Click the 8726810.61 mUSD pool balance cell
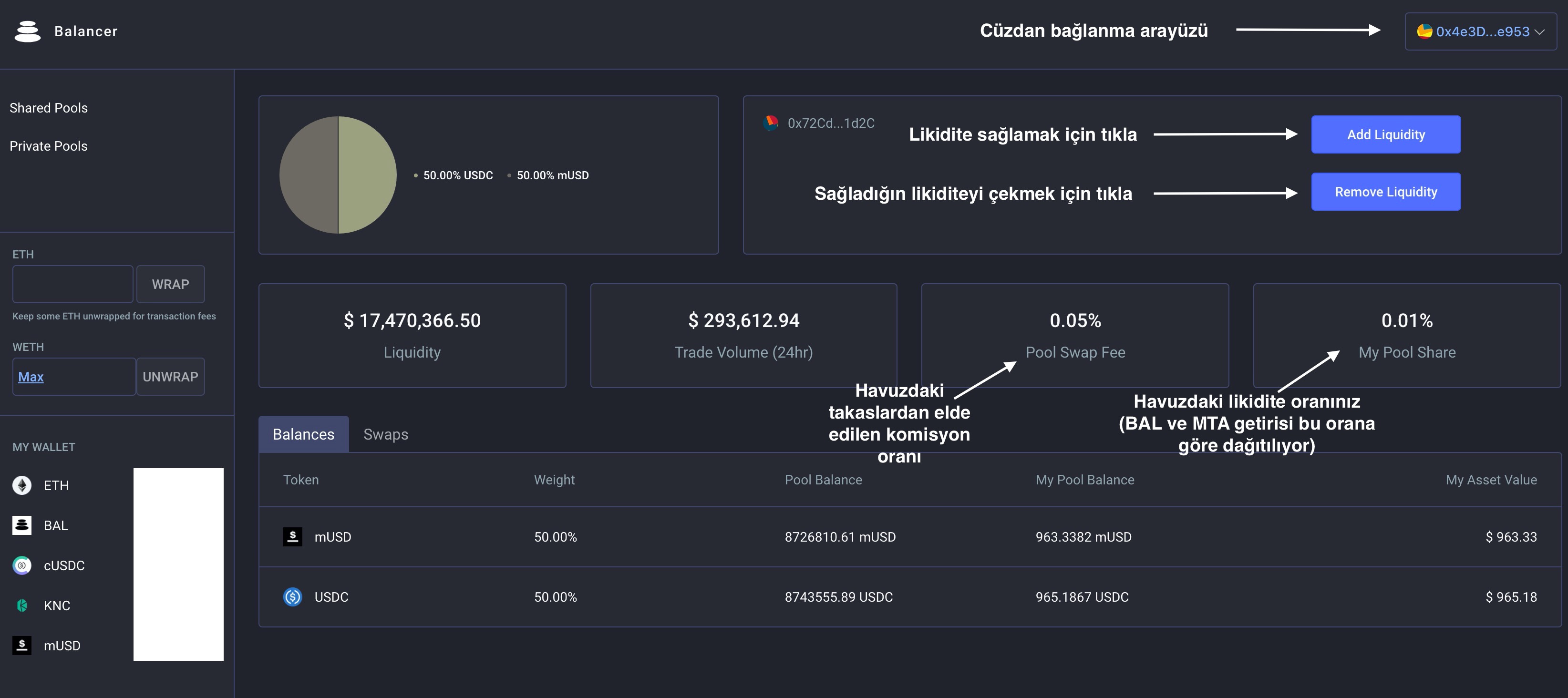The image size is (1568, 698). [840, 537]
